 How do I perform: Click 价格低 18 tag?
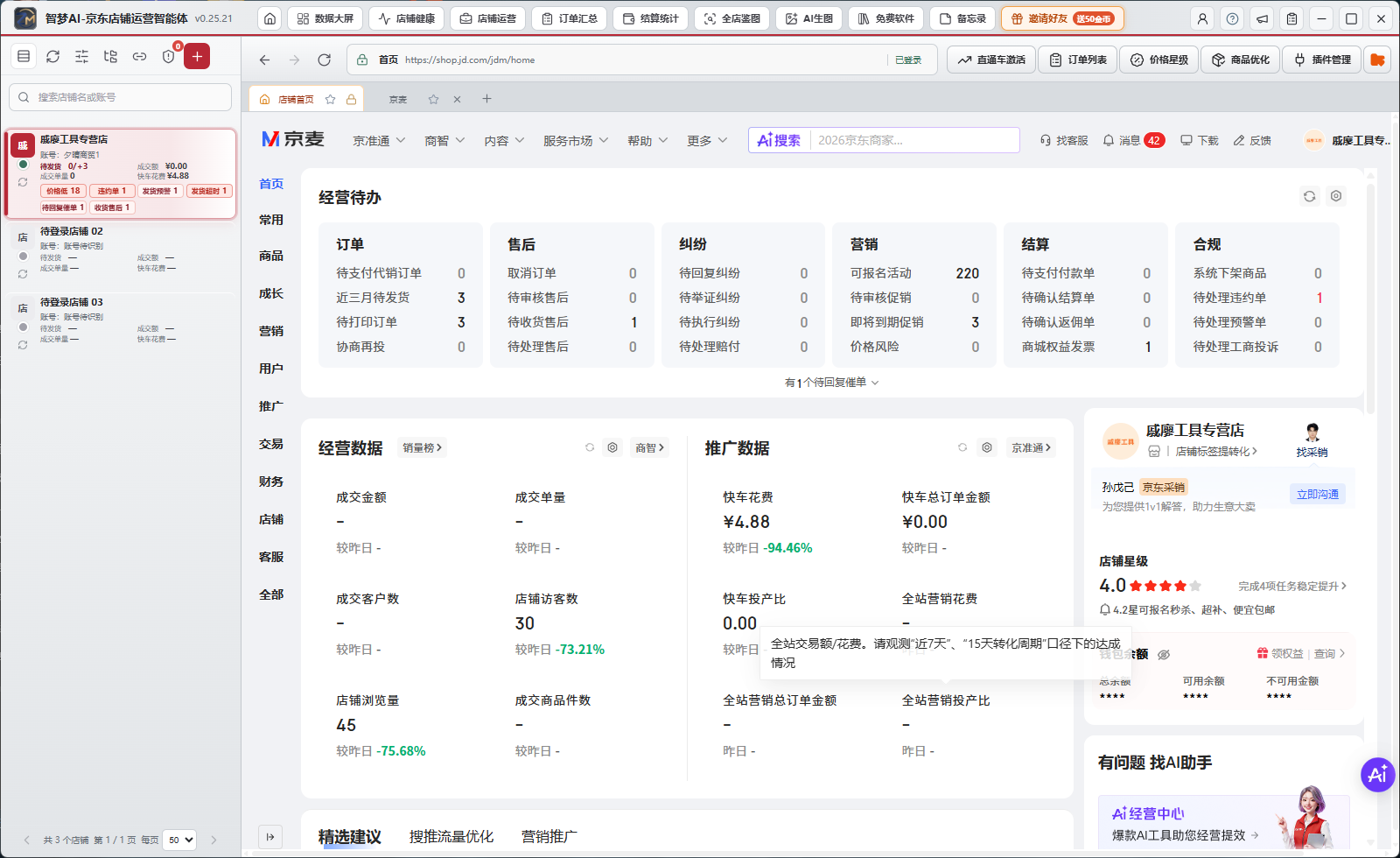click(63, 191)
